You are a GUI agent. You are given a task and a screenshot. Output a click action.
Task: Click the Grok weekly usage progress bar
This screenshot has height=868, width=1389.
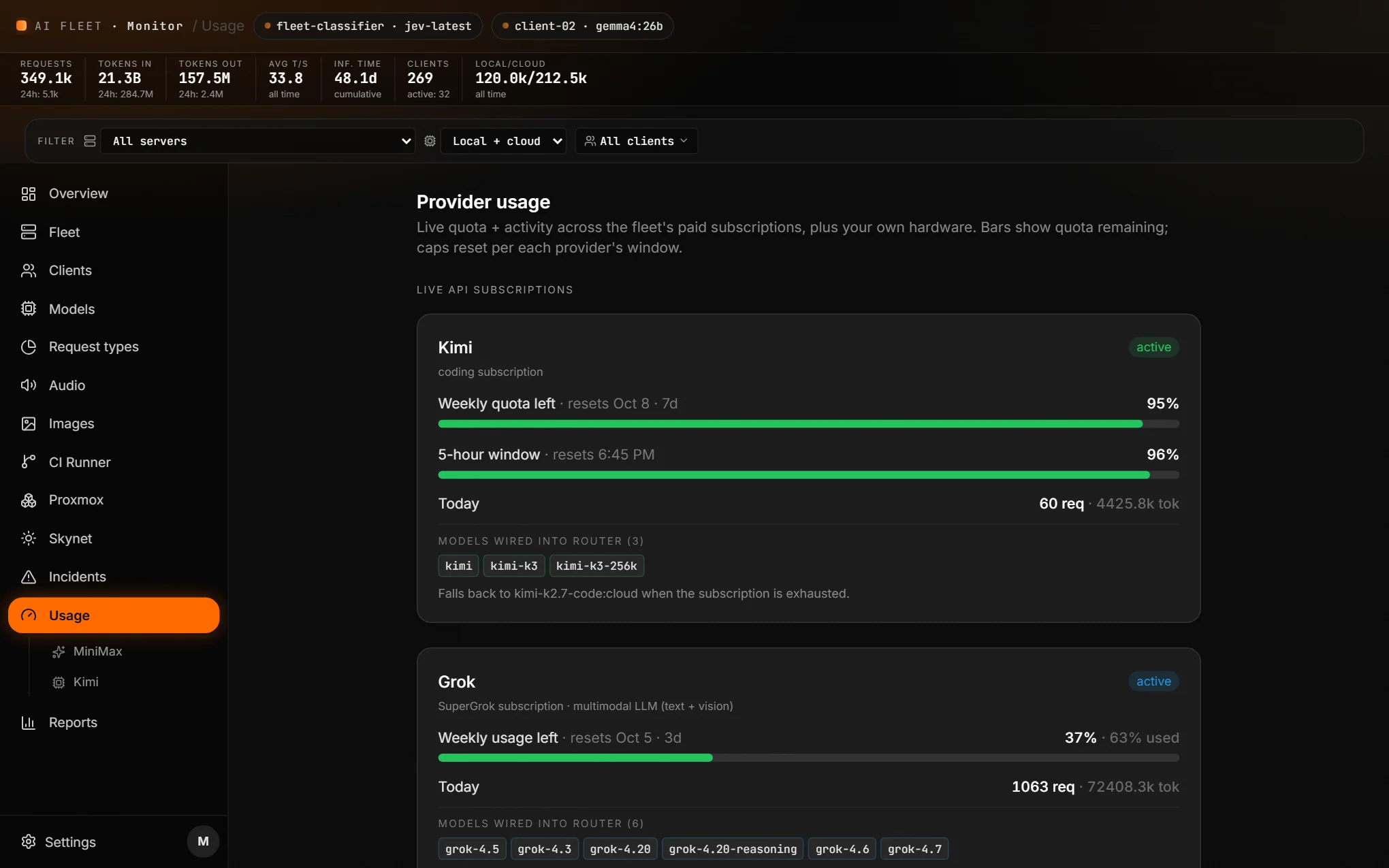(808, 758)
